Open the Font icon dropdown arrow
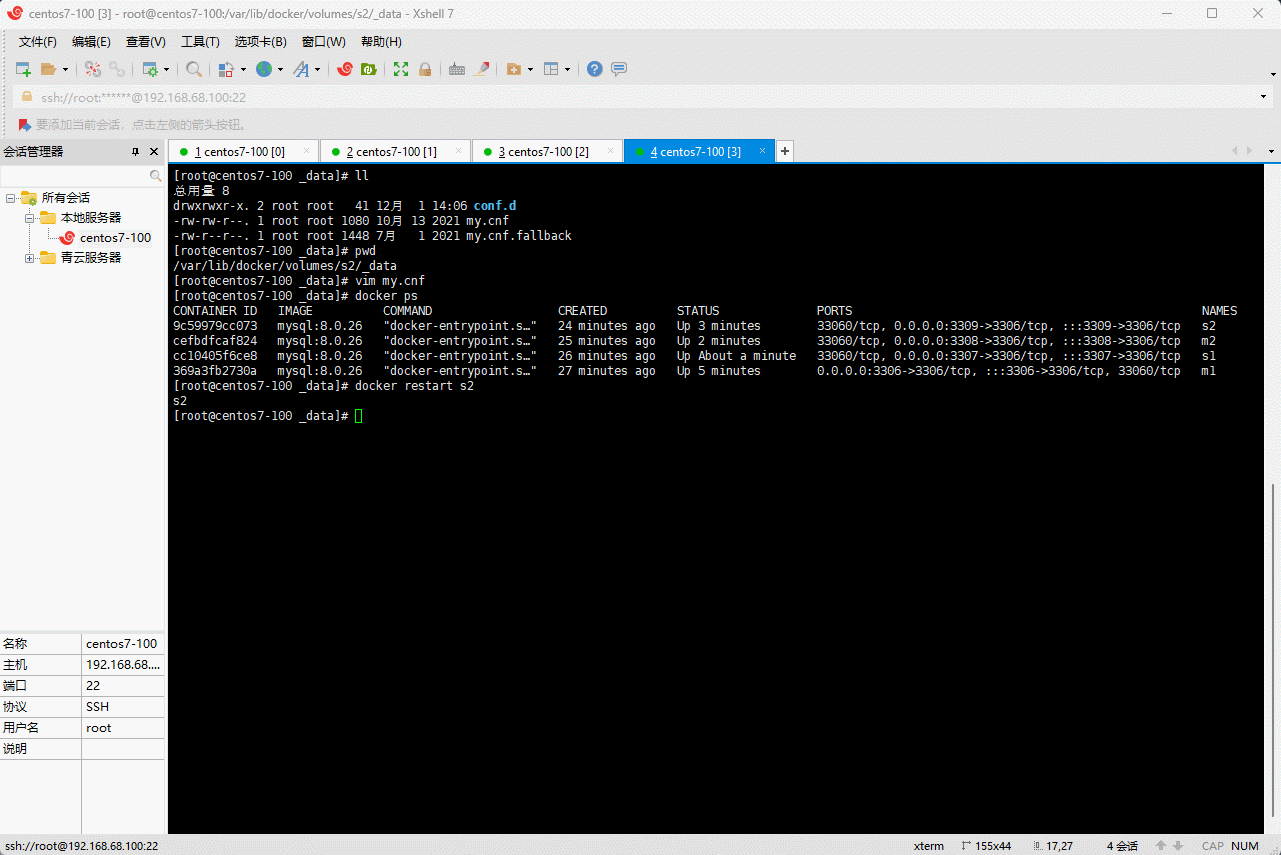Viewport: 1281px width, 855px height. point(318,69)
